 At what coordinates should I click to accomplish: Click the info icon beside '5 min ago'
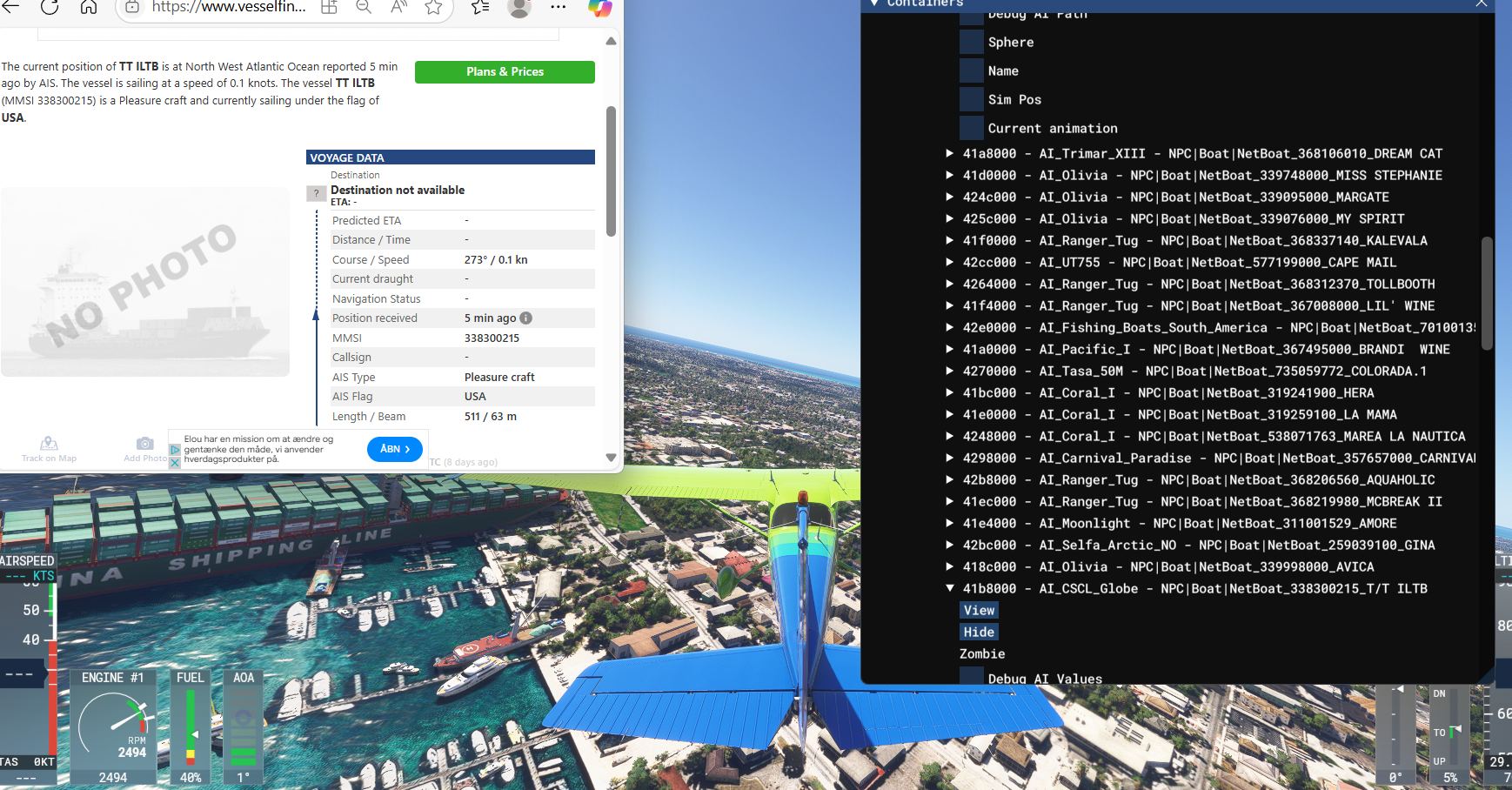[525, 318]
